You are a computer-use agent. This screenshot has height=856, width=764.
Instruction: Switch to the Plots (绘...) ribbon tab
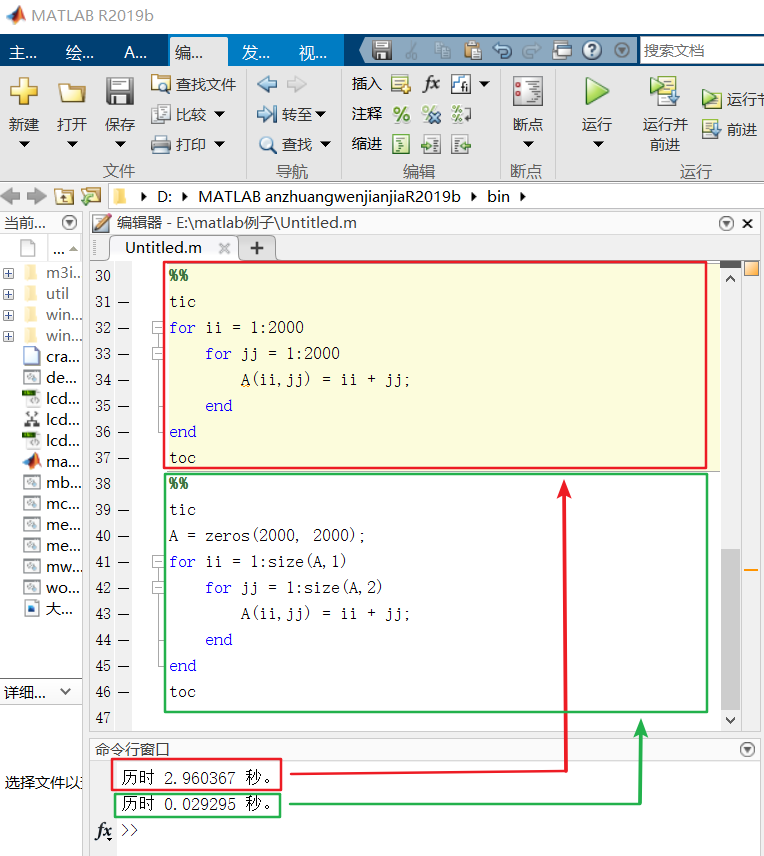click(x=80, y=52)
